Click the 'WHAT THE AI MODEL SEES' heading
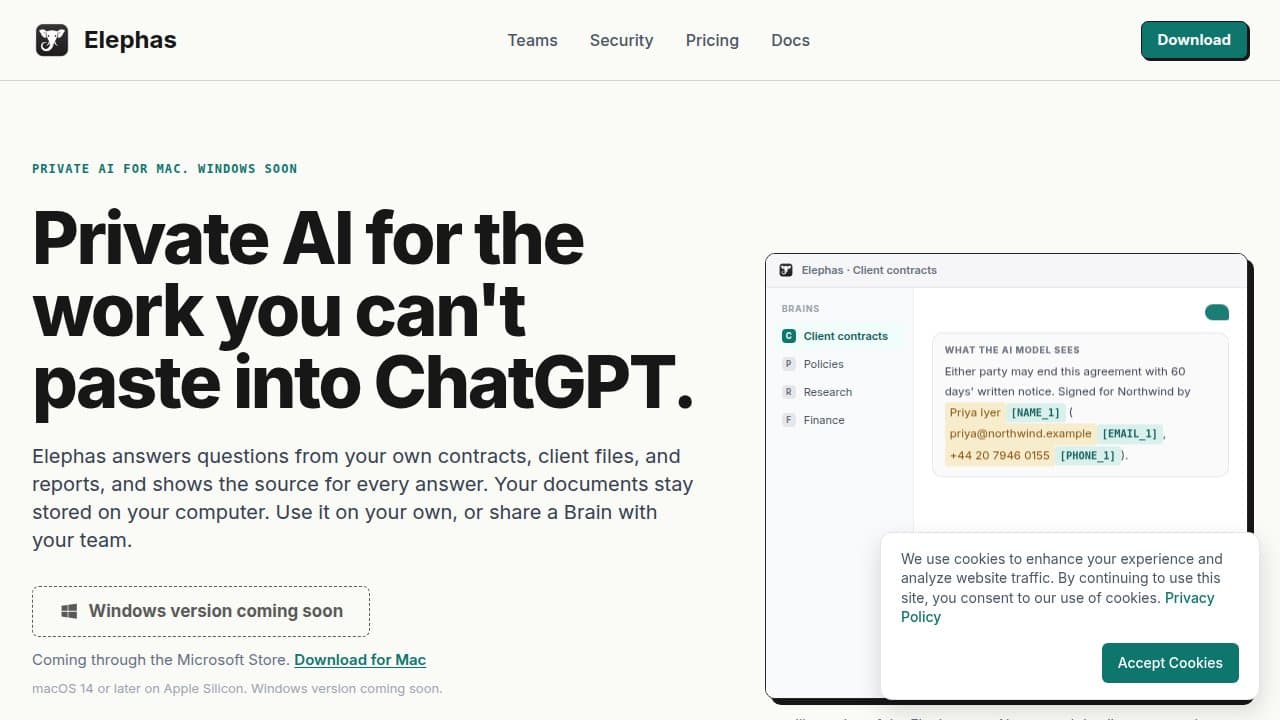Screen dimensions: 1280x720 click(1012, 350)
